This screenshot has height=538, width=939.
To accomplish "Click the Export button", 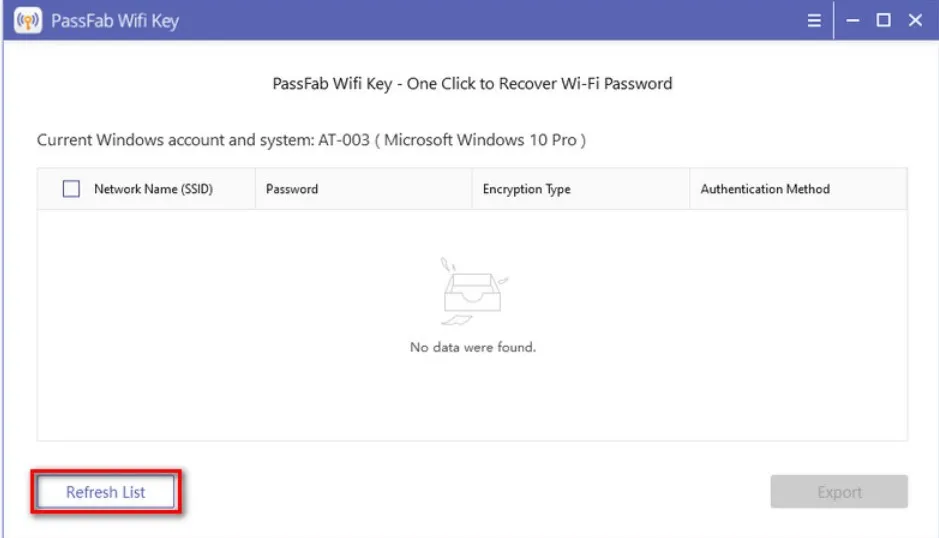I will pos(839,492).
